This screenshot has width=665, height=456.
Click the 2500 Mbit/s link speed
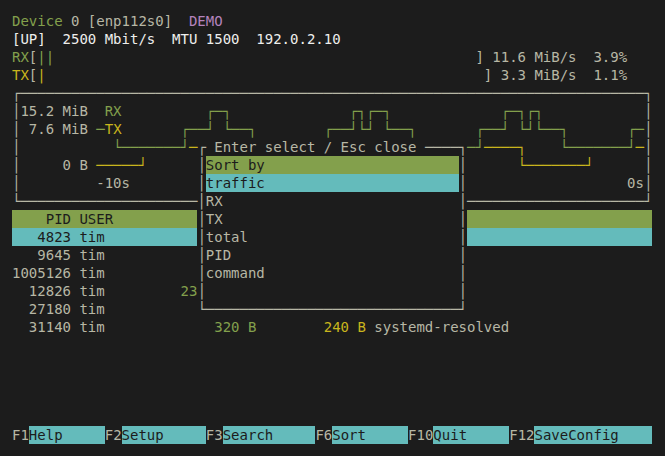click(x=109, y=39)
